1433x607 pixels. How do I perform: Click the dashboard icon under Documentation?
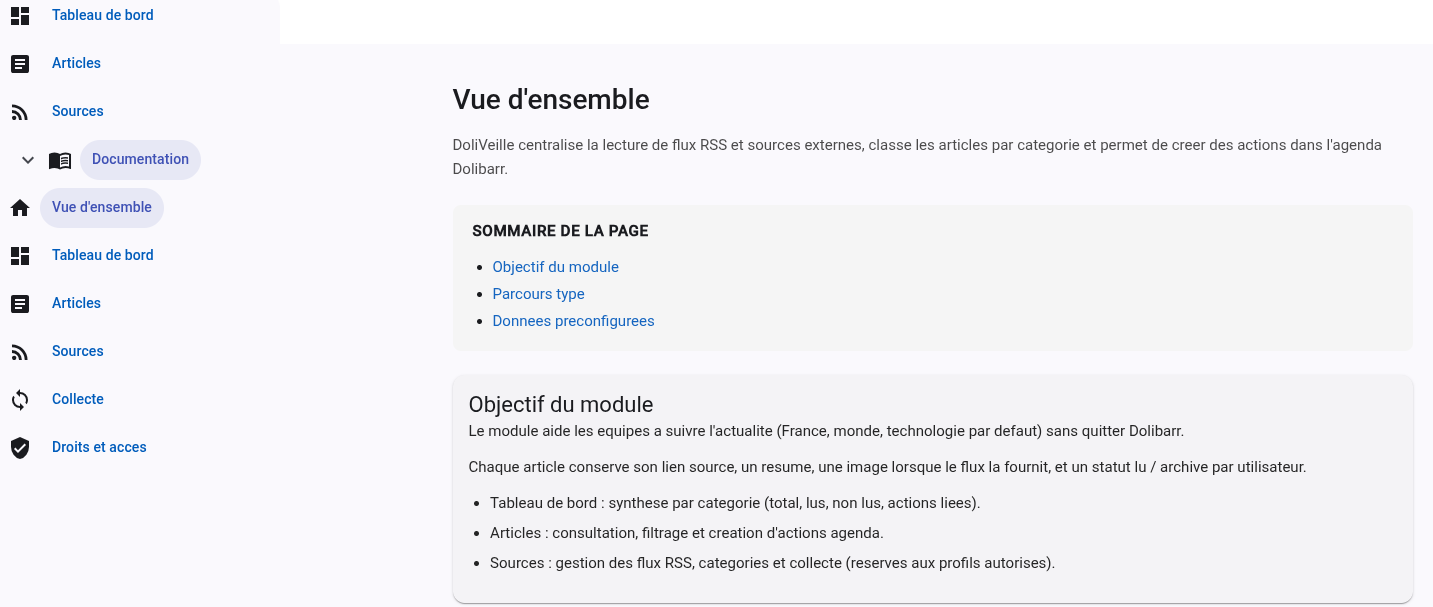[20, 256]
